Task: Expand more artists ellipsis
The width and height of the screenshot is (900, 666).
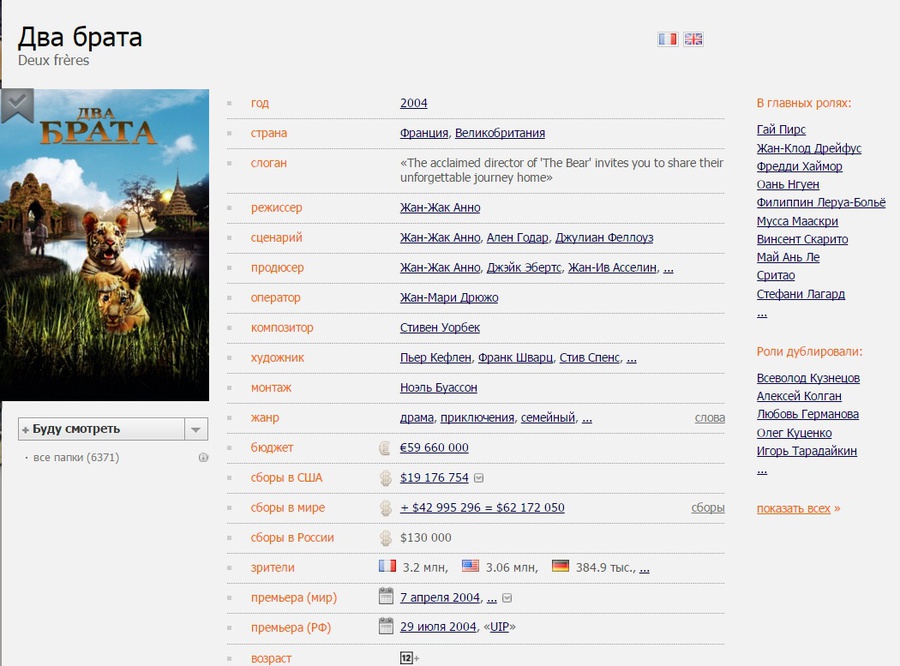Action: coord(631,359)
